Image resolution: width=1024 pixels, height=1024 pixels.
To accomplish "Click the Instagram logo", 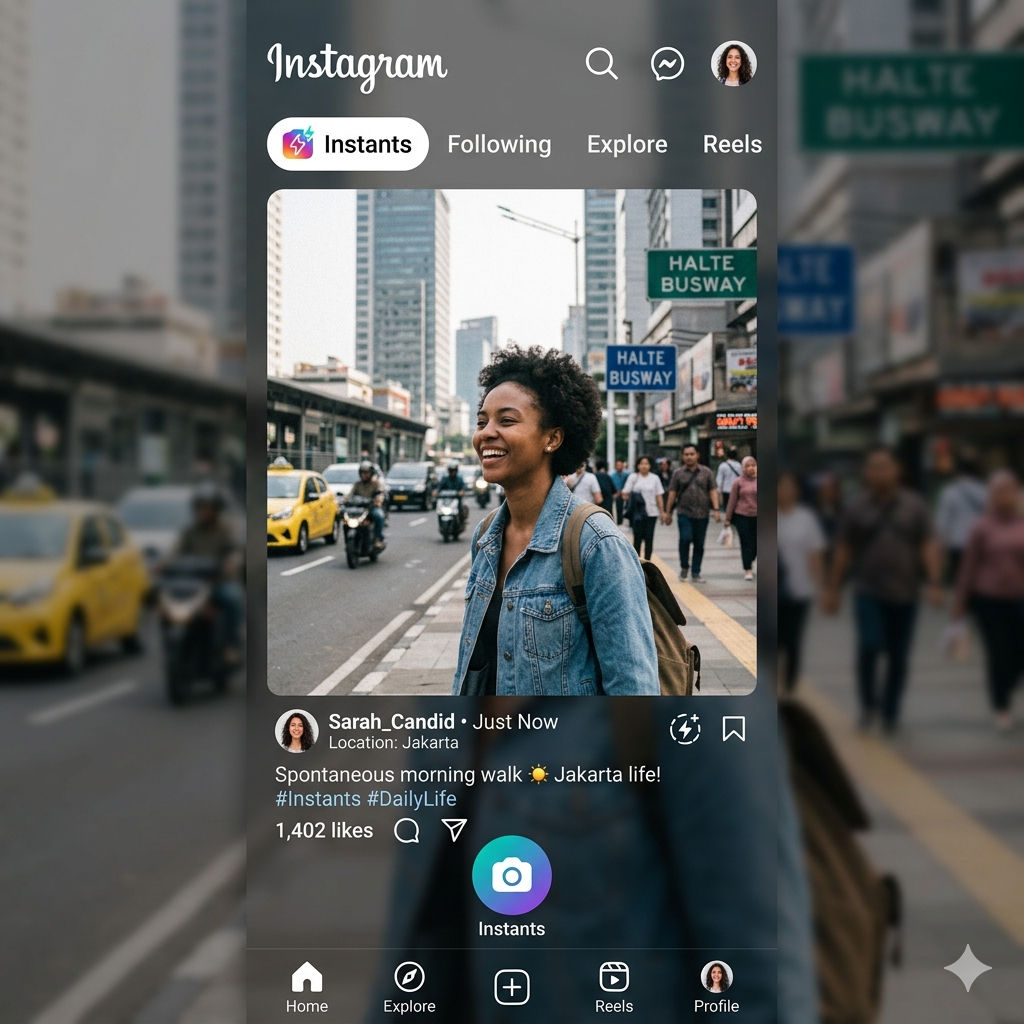I will coord(357,66).
